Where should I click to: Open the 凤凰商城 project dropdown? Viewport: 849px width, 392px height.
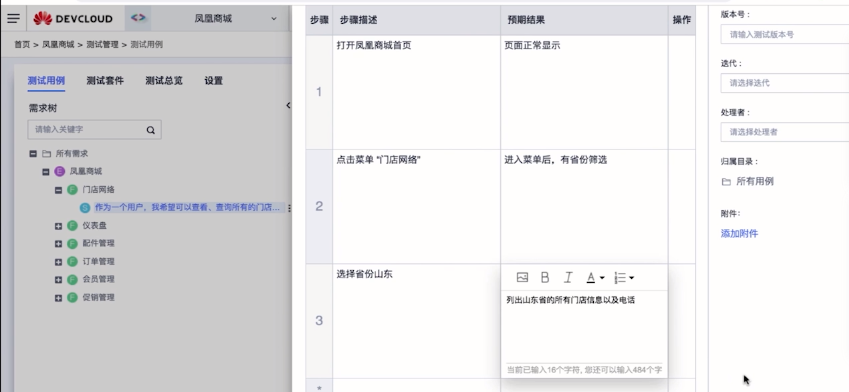click(x=236, y=18)
